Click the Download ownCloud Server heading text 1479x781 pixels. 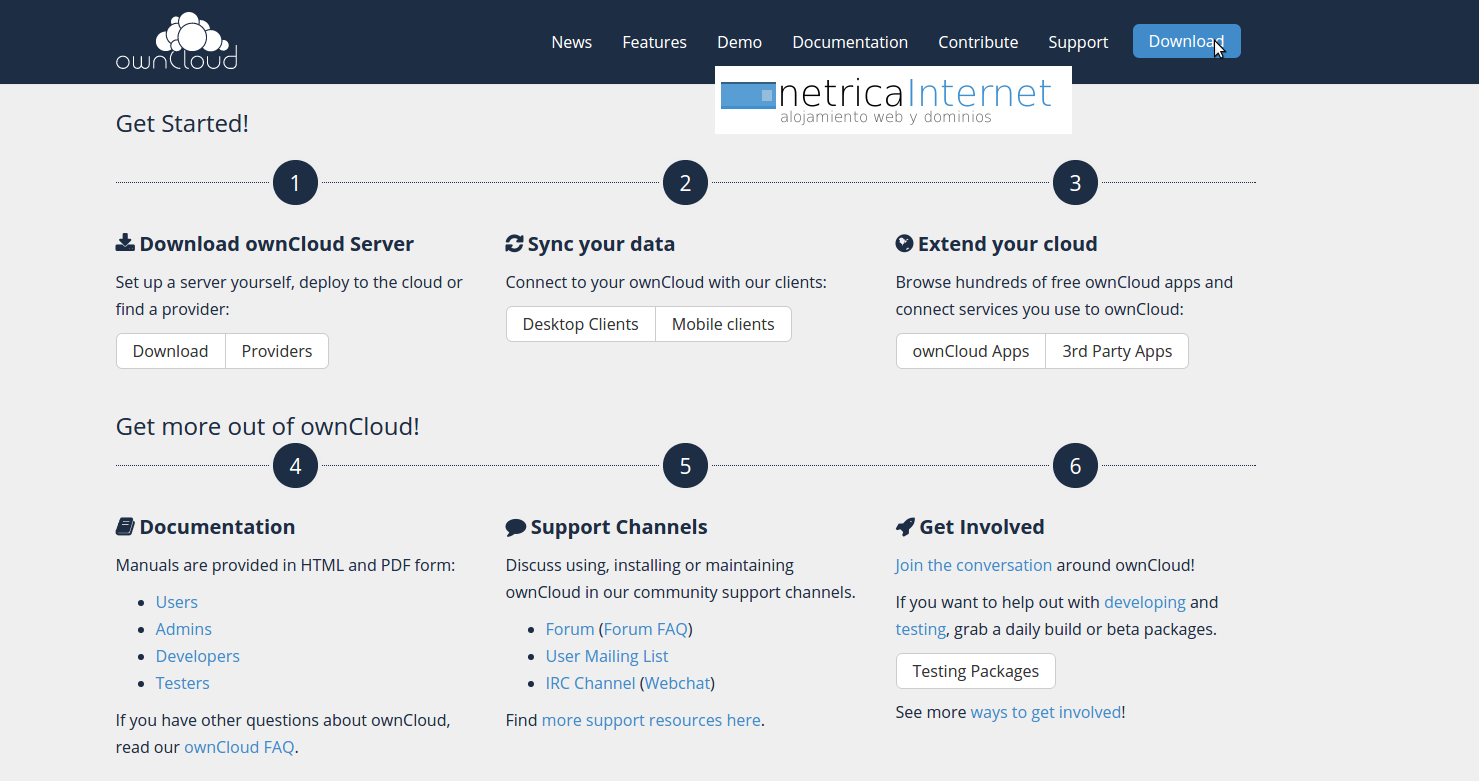click(277, 244)
